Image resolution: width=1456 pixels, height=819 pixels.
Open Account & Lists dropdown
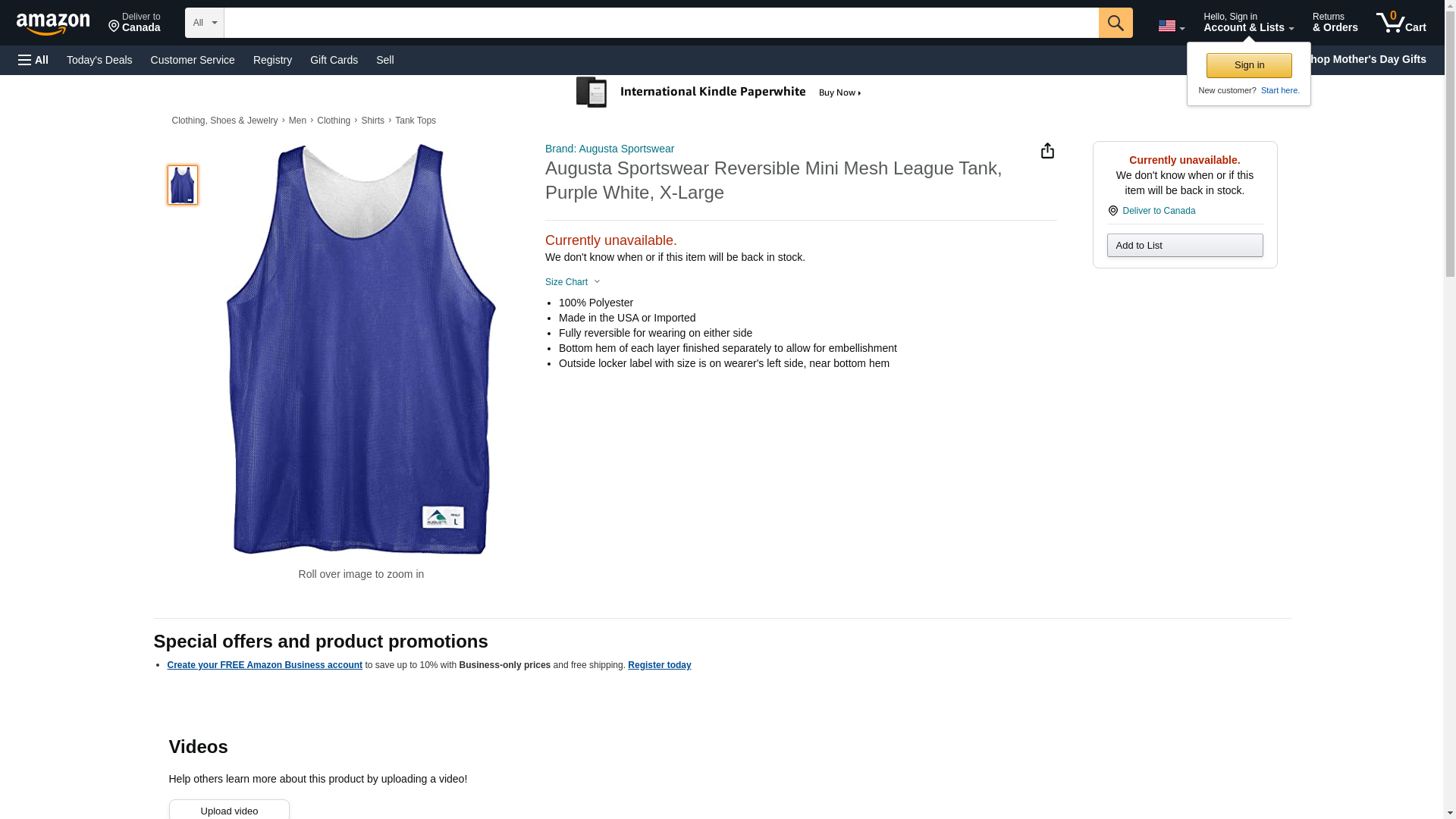pyautogui.click(x=1248, y=22)
